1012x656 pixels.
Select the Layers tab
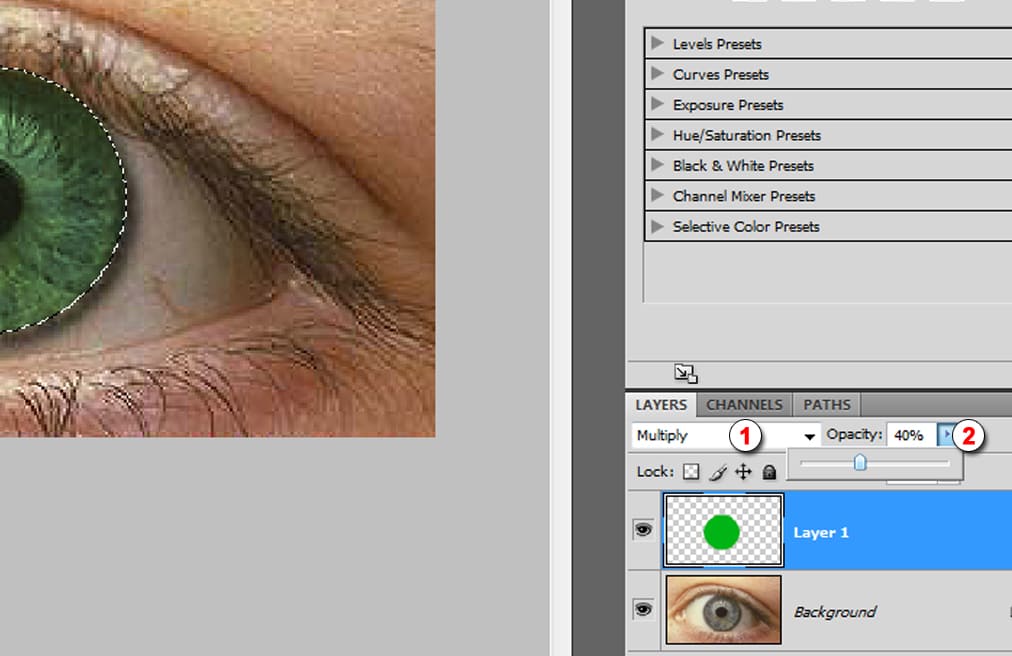661,405
